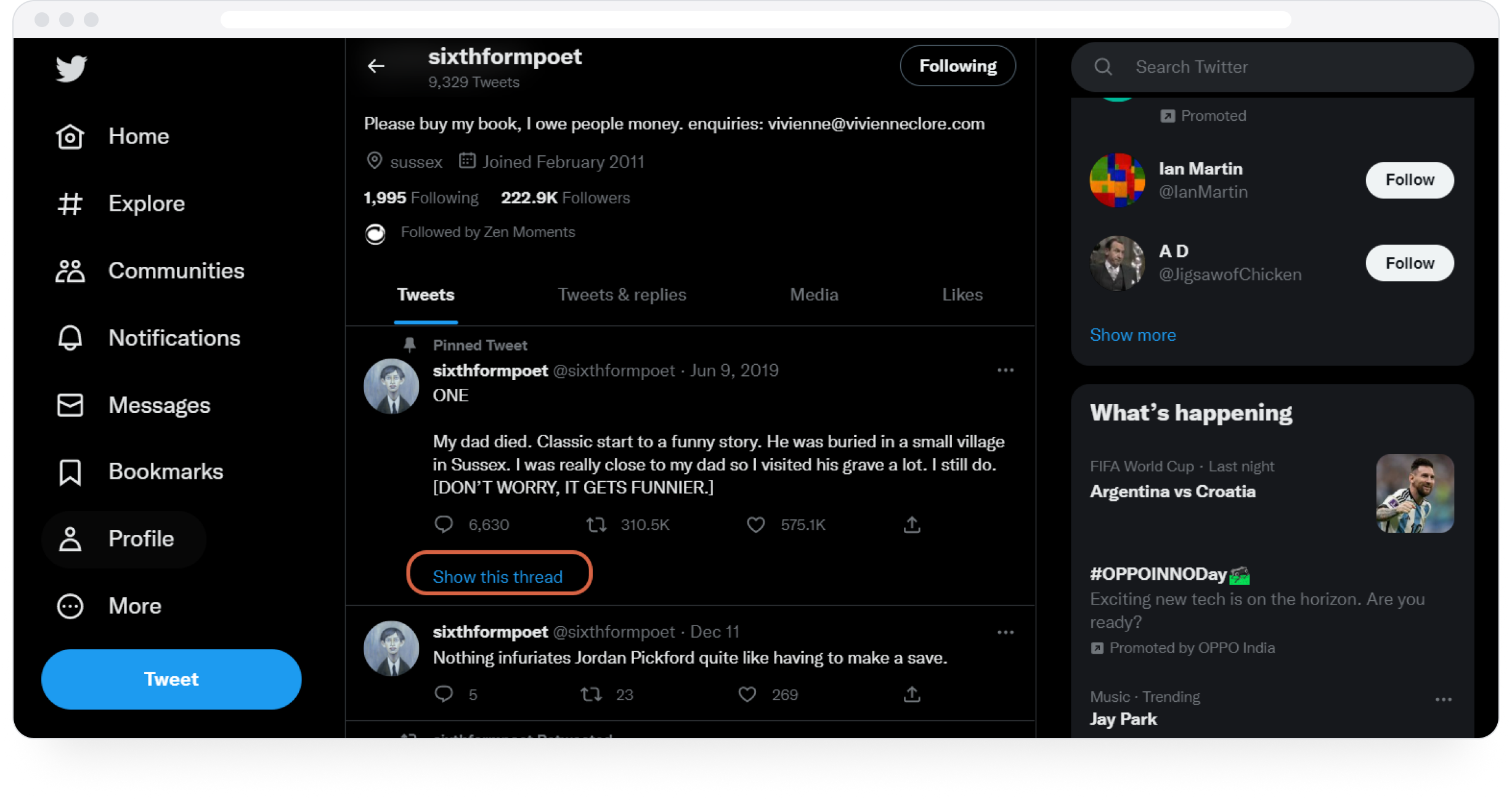This screenshot has height=801, width=1512.
Task: Open Explore hashtag icon
Action: (x=70, y=203)
